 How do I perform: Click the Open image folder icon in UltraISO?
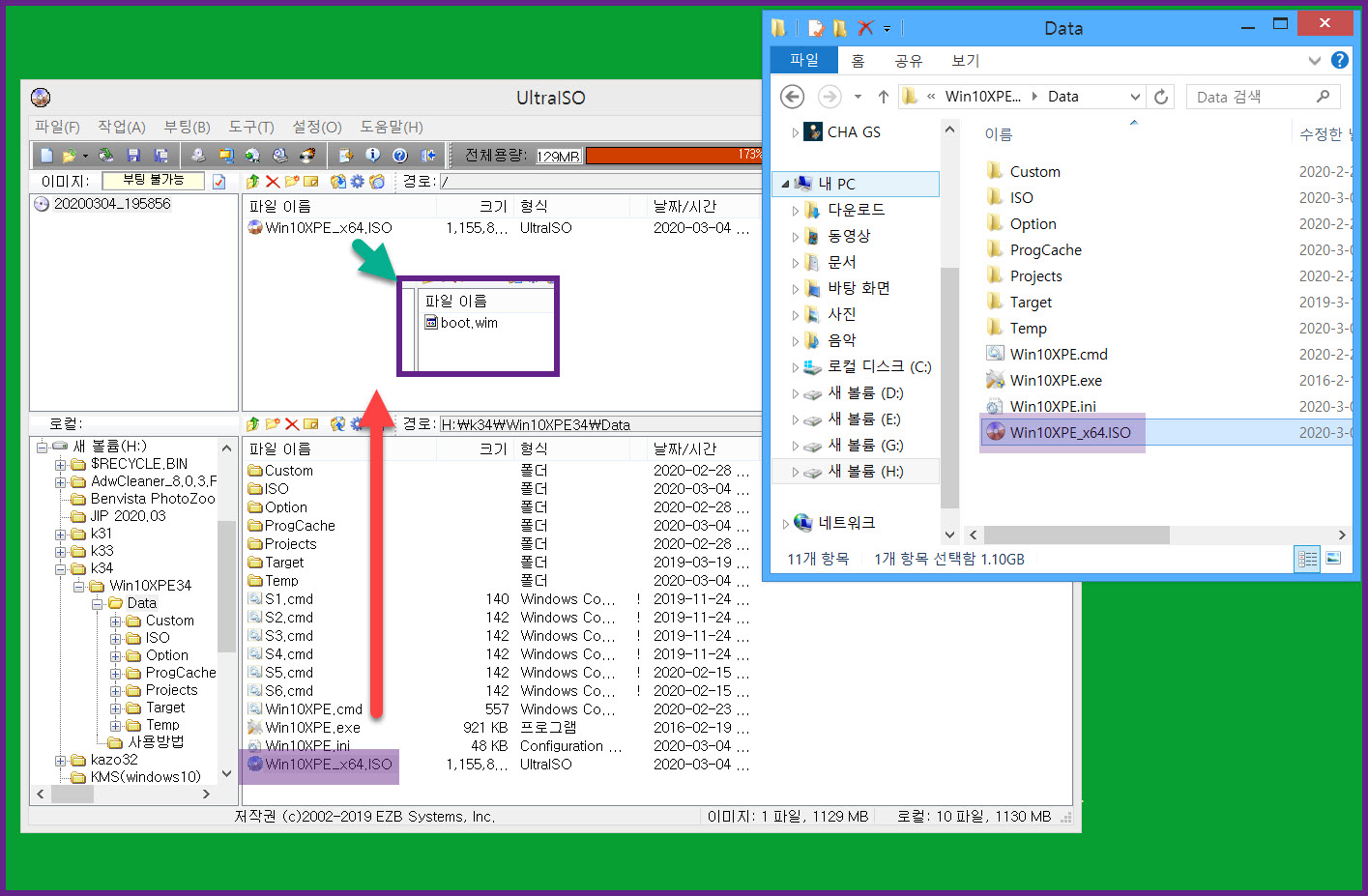point(69,155)
